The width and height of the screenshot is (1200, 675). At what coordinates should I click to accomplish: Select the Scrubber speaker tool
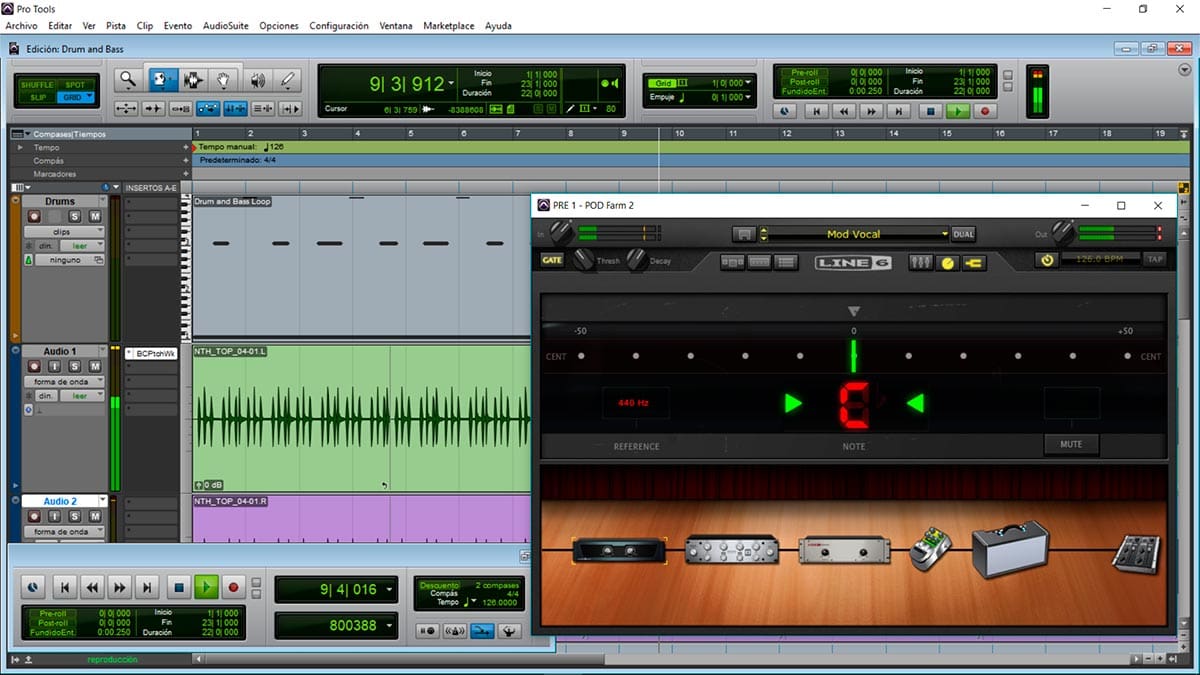click(257, 80)
